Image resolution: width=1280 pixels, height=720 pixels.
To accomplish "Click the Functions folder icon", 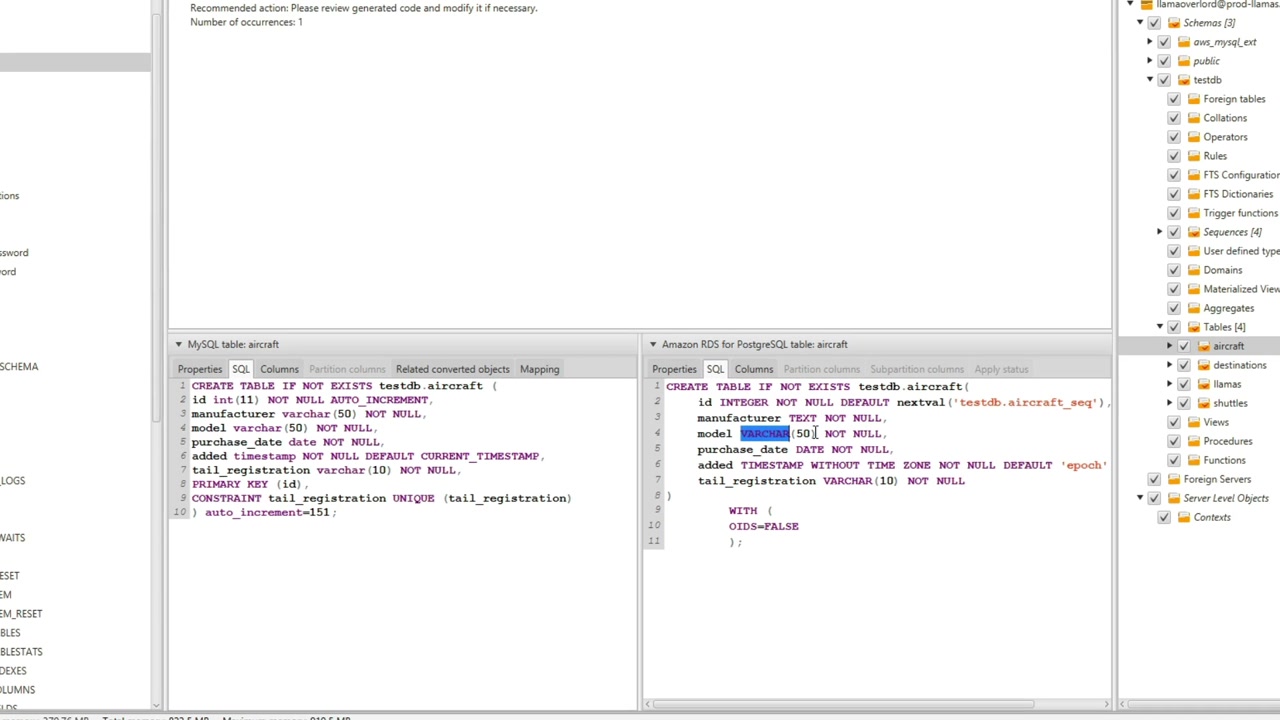I will 1194,460.
